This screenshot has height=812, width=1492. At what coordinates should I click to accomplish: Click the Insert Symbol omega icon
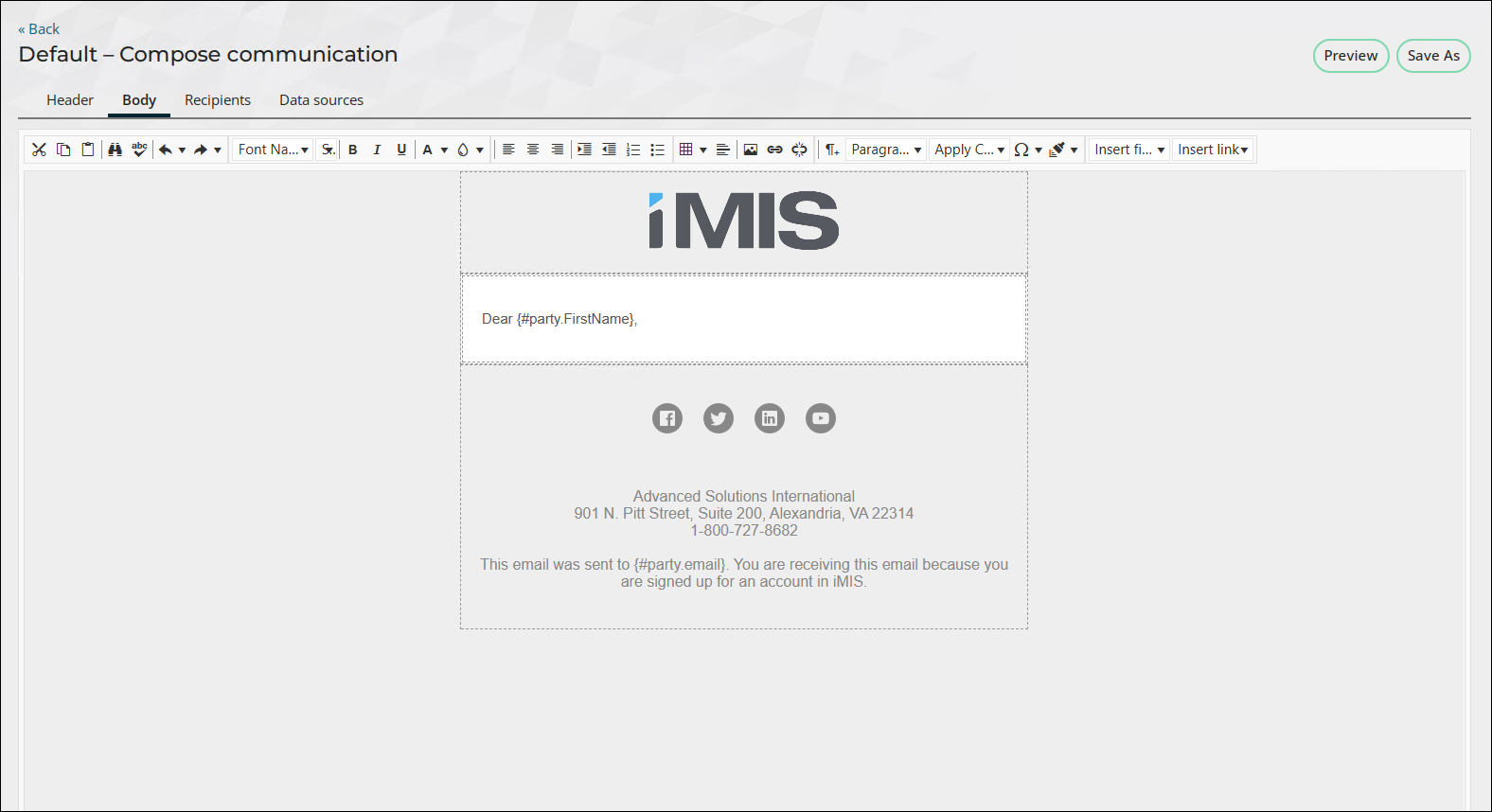[1021, 150]
